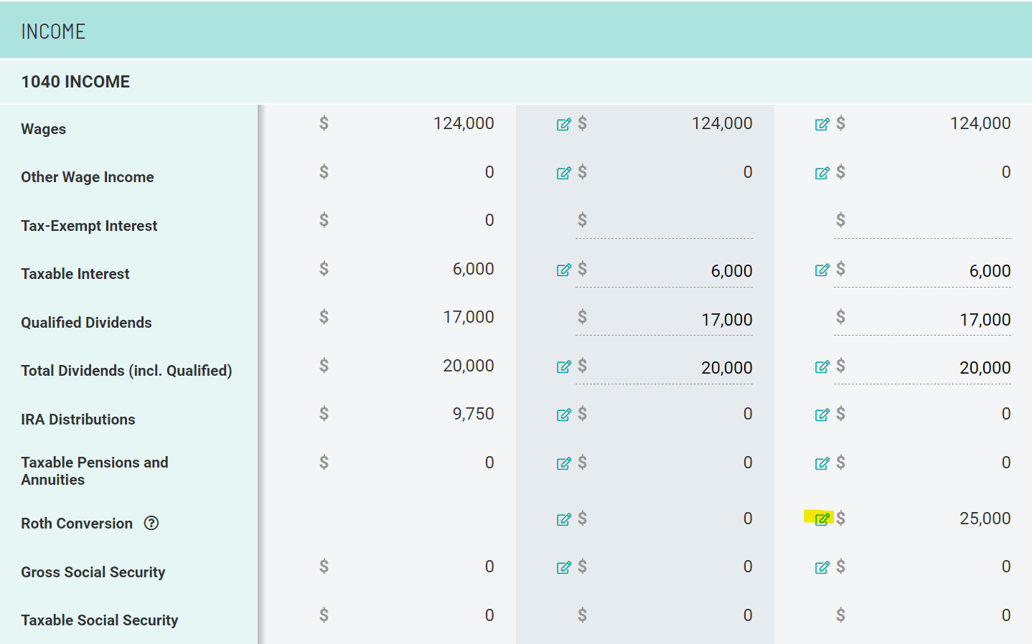Click the 1040 INCOME section header
The image size is (1032, 644).
76,82
